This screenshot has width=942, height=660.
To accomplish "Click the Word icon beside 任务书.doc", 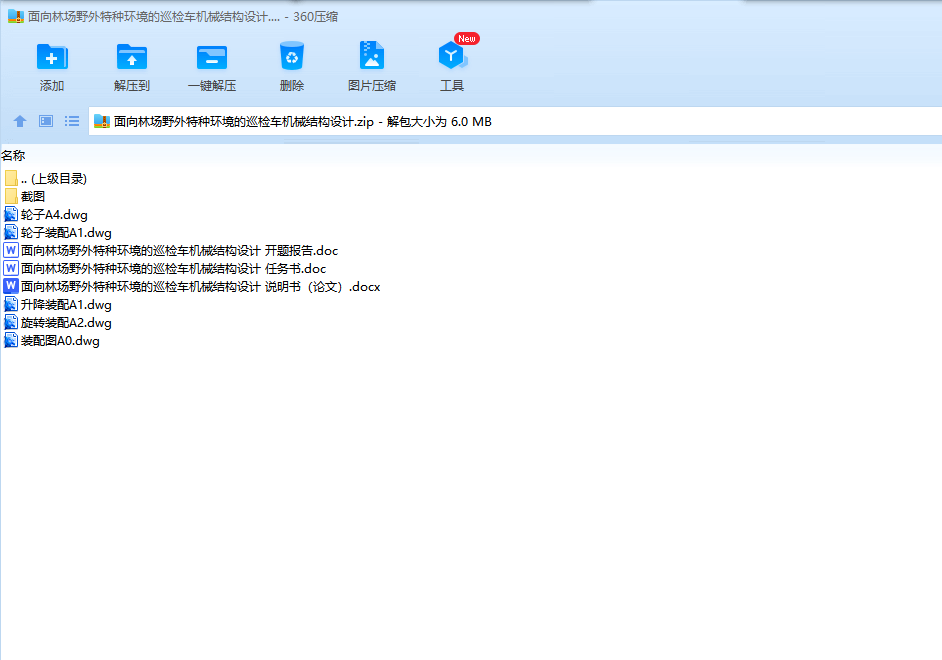I will 11,268.
